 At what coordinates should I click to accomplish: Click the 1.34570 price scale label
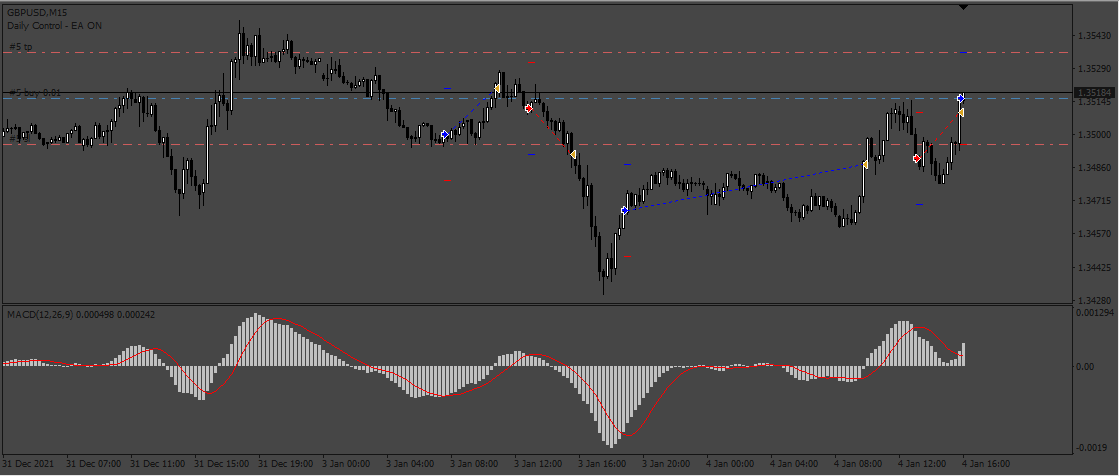point(1094,234)
